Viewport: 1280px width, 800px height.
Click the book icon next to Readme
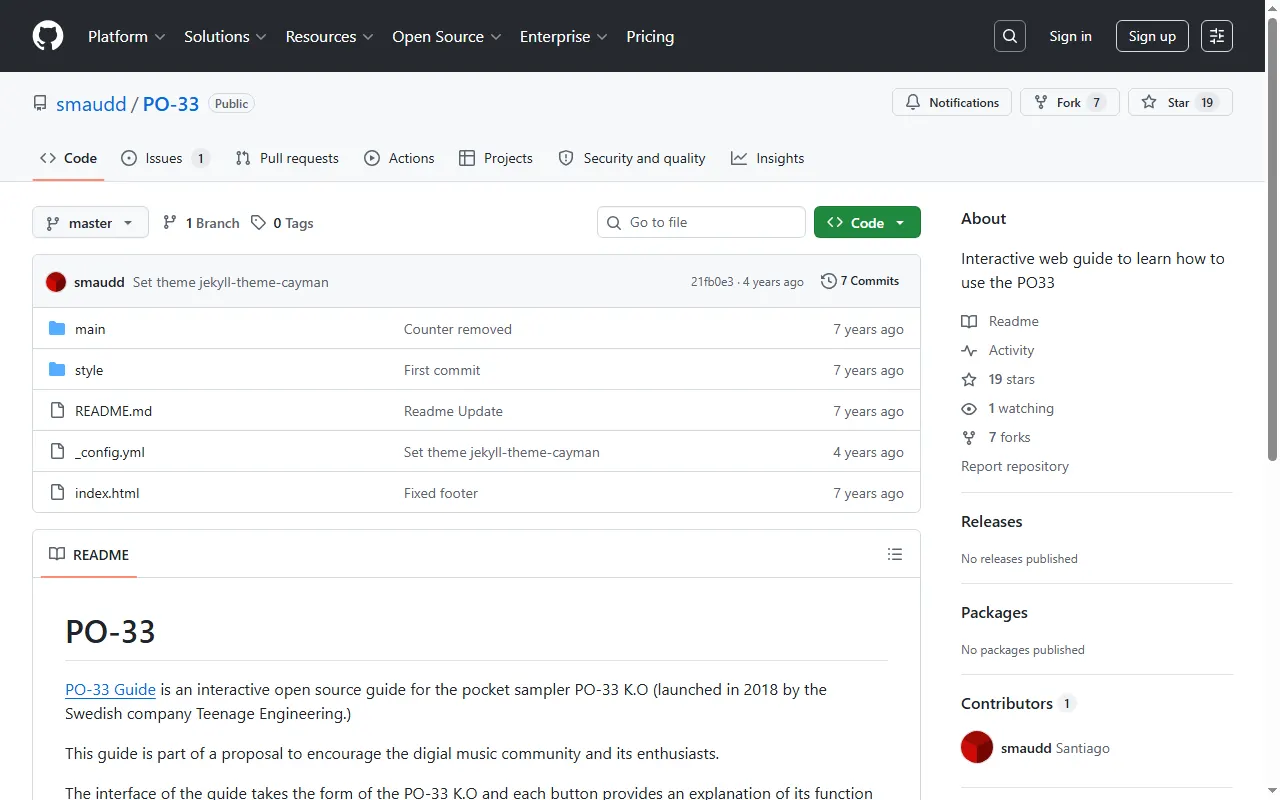tap(969, 321)
